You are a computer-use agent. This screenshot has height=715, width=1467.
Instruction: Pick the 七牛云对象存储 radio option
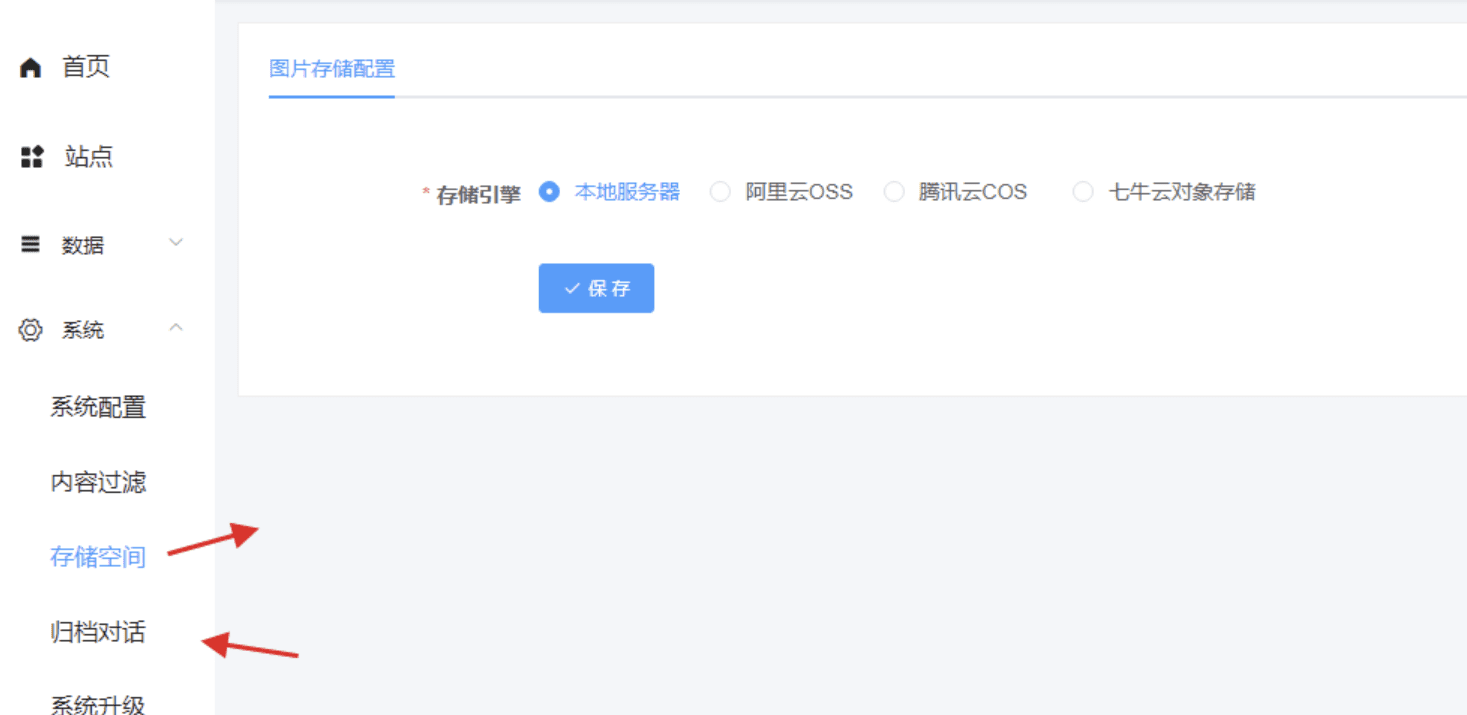[1083, 192]
